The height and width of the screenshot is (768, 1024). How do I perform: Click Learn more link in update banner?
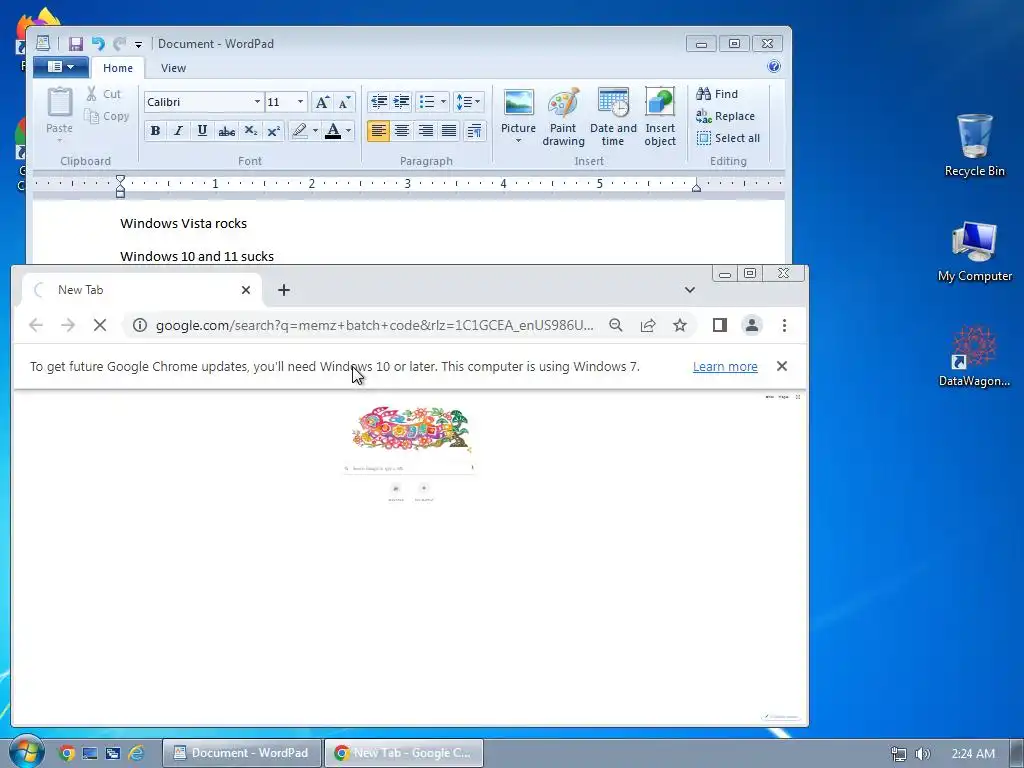point(725,366)
